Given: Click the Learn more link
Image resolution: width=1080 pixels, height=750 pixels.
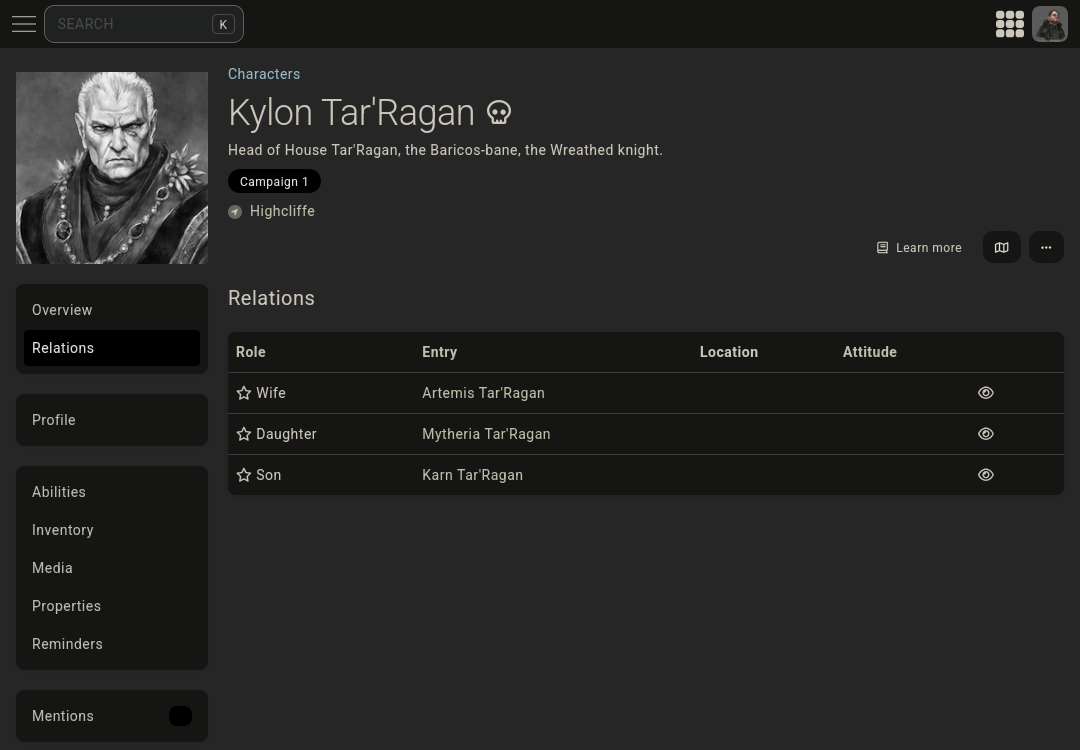Looking at the screenshot, I should 919,248.
